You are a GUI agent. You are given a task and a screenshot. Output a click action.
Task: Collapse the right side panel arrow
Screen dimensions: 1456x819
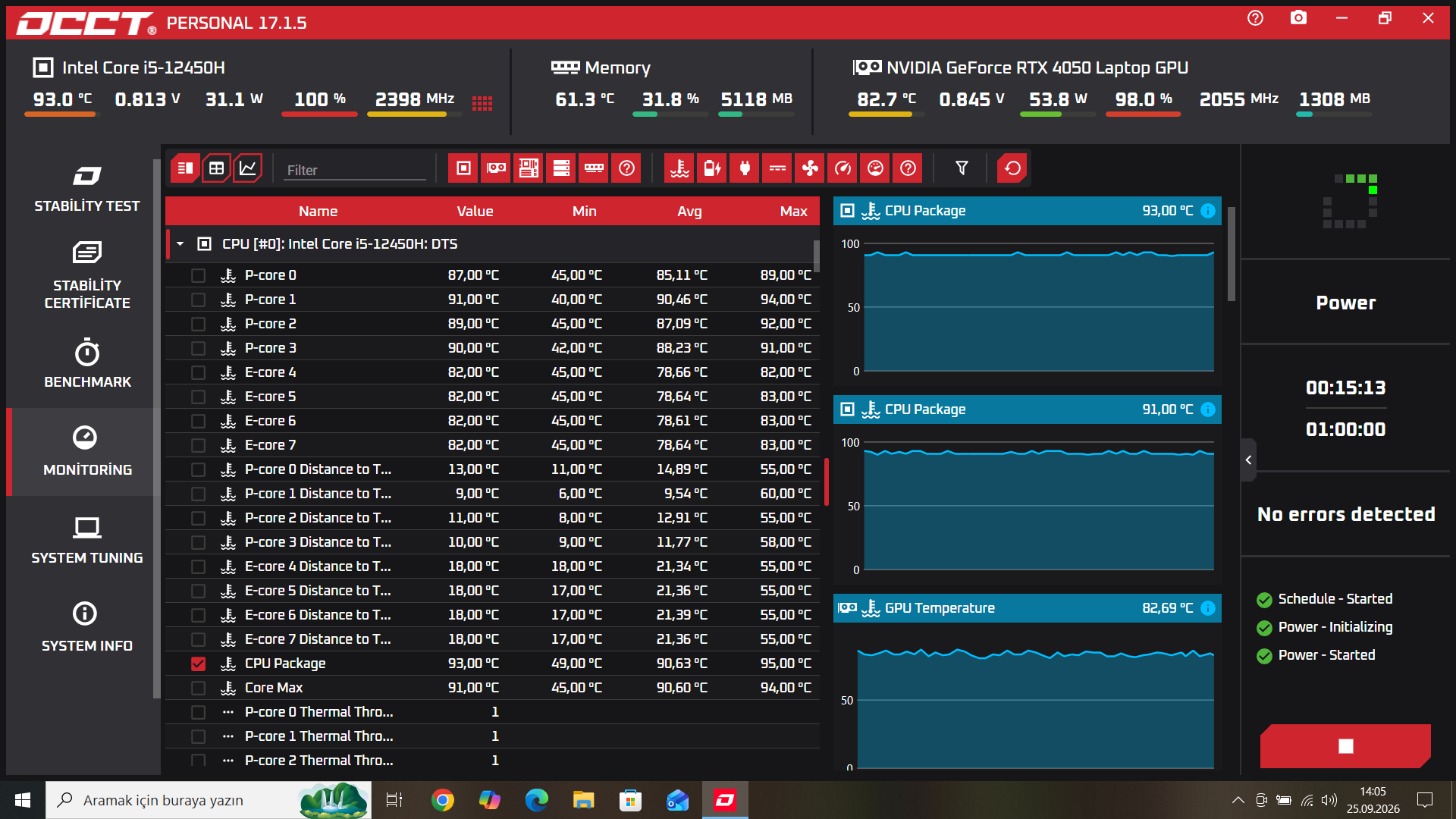1248,460
